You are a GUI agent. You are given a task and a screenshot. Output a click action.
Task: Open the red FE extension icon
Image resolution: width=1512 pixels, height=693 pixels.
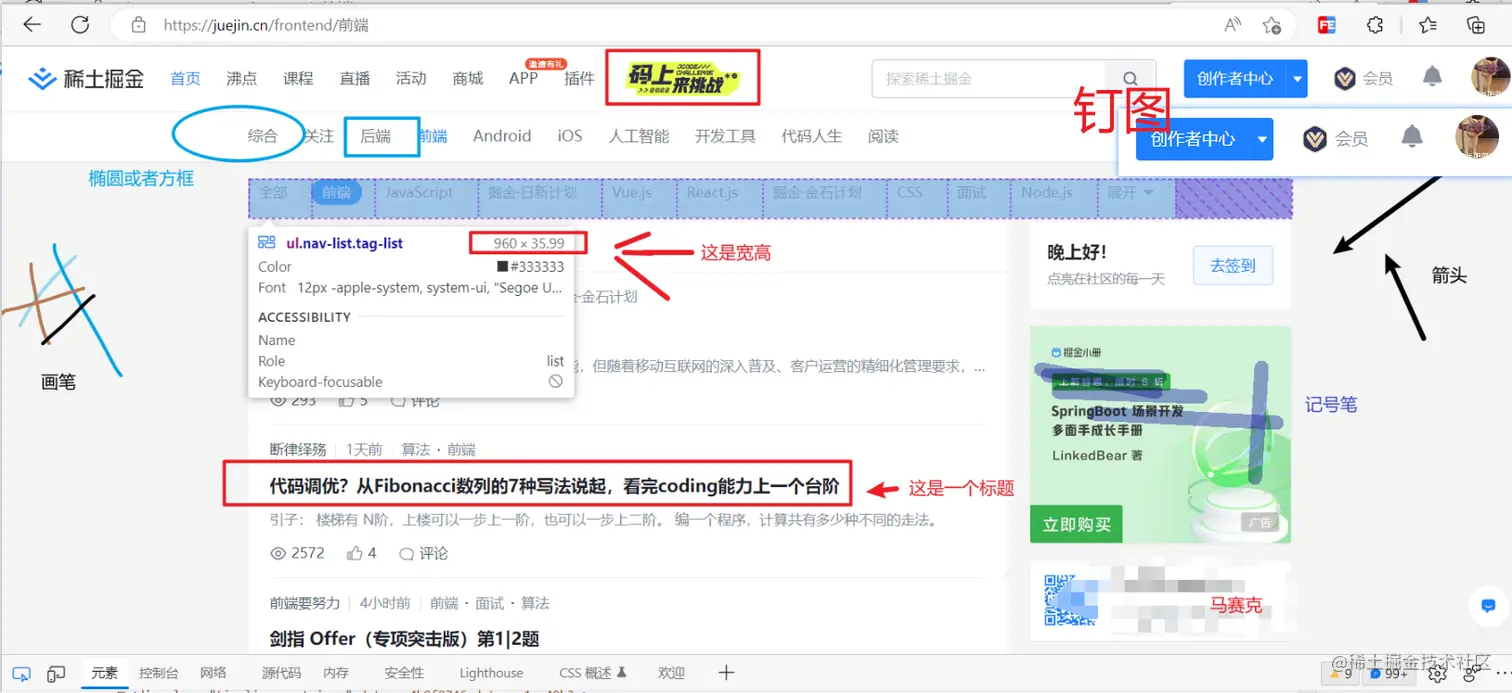pos(1327,25)
